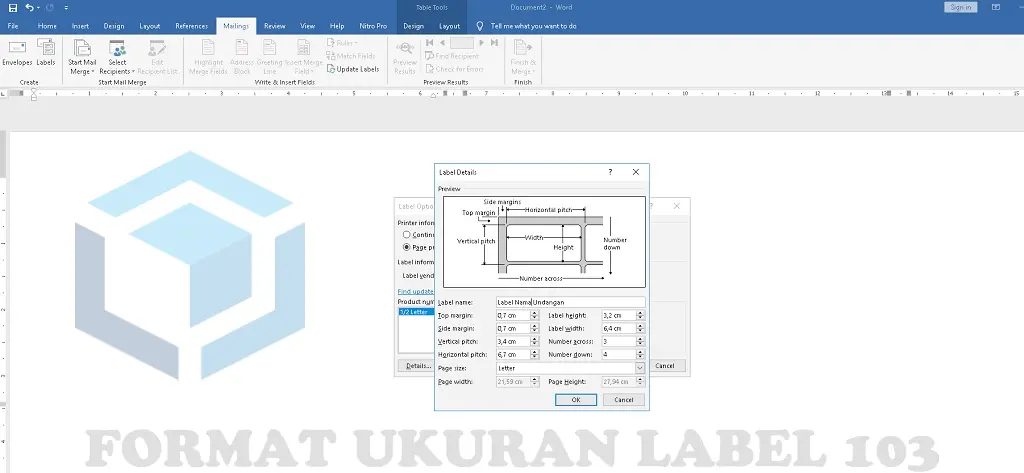The width and height of the screenshot is (1024, 473).
Task: Click the Update Labels button
Action: 353,69
